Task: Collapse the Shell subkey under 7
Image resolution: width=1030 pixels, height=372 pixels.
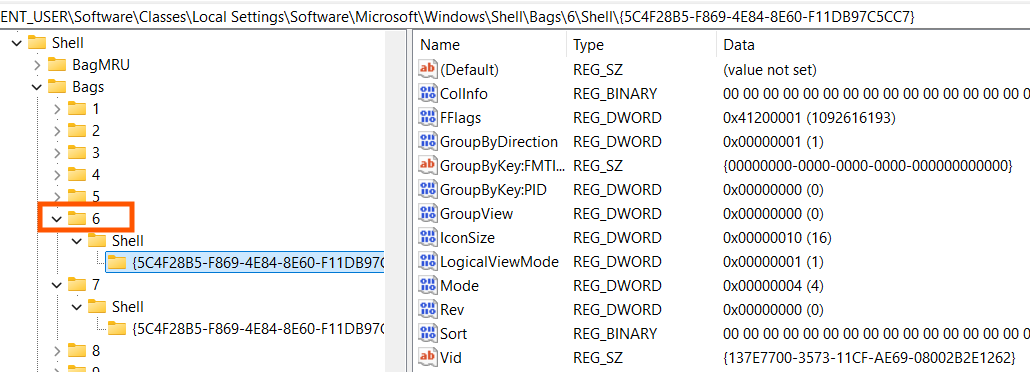Action: pos(77,307)
